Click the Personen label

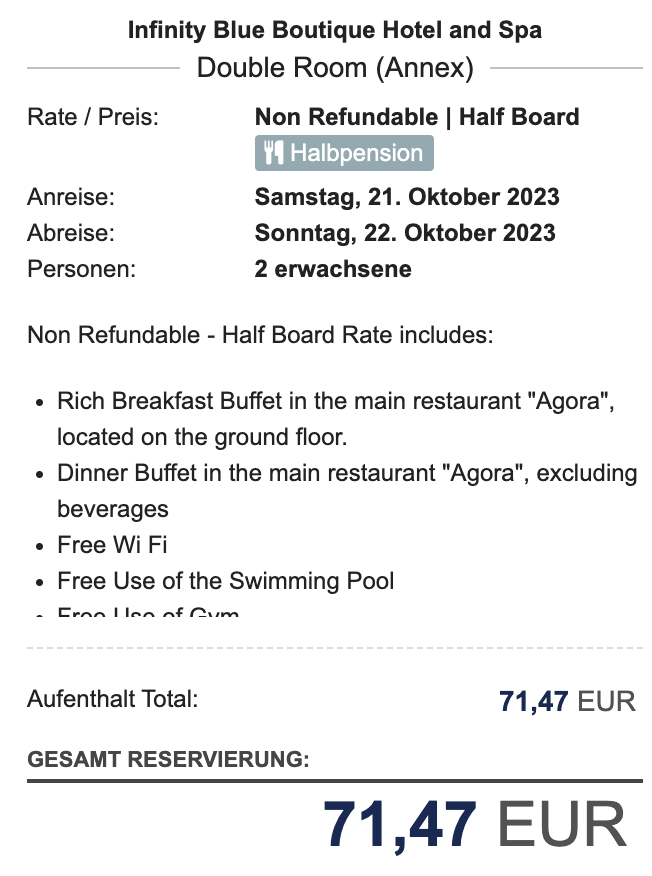coord(82,269)
